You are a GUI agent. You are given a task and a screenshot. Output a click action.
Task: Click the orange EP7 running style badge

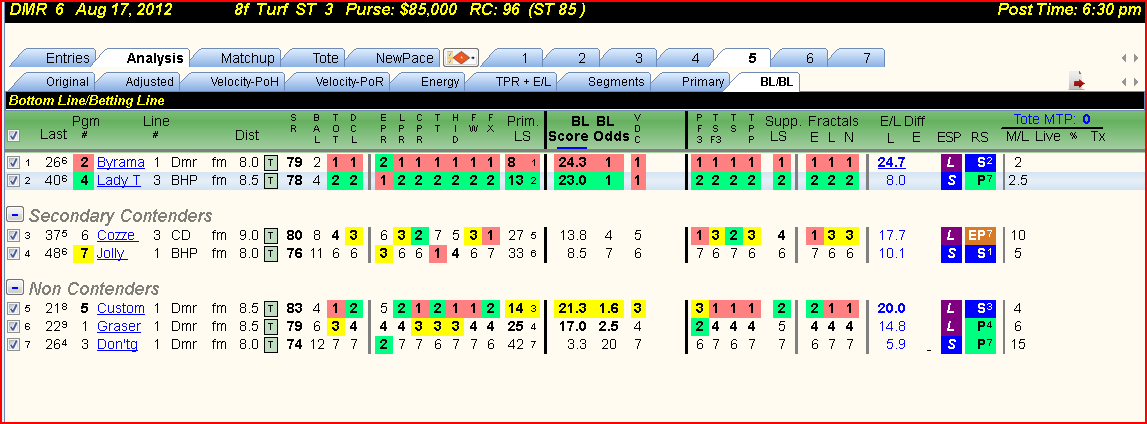point(979,235)
